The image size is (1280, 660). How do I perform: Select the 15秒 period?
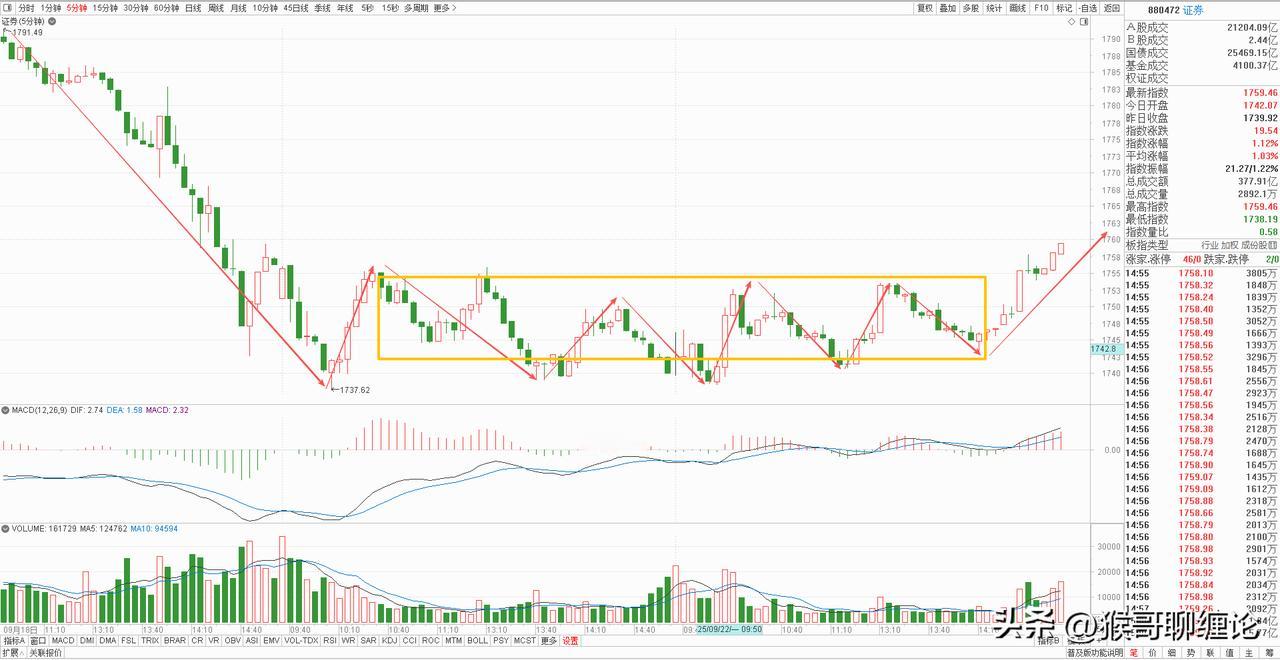tap(390, 8)
